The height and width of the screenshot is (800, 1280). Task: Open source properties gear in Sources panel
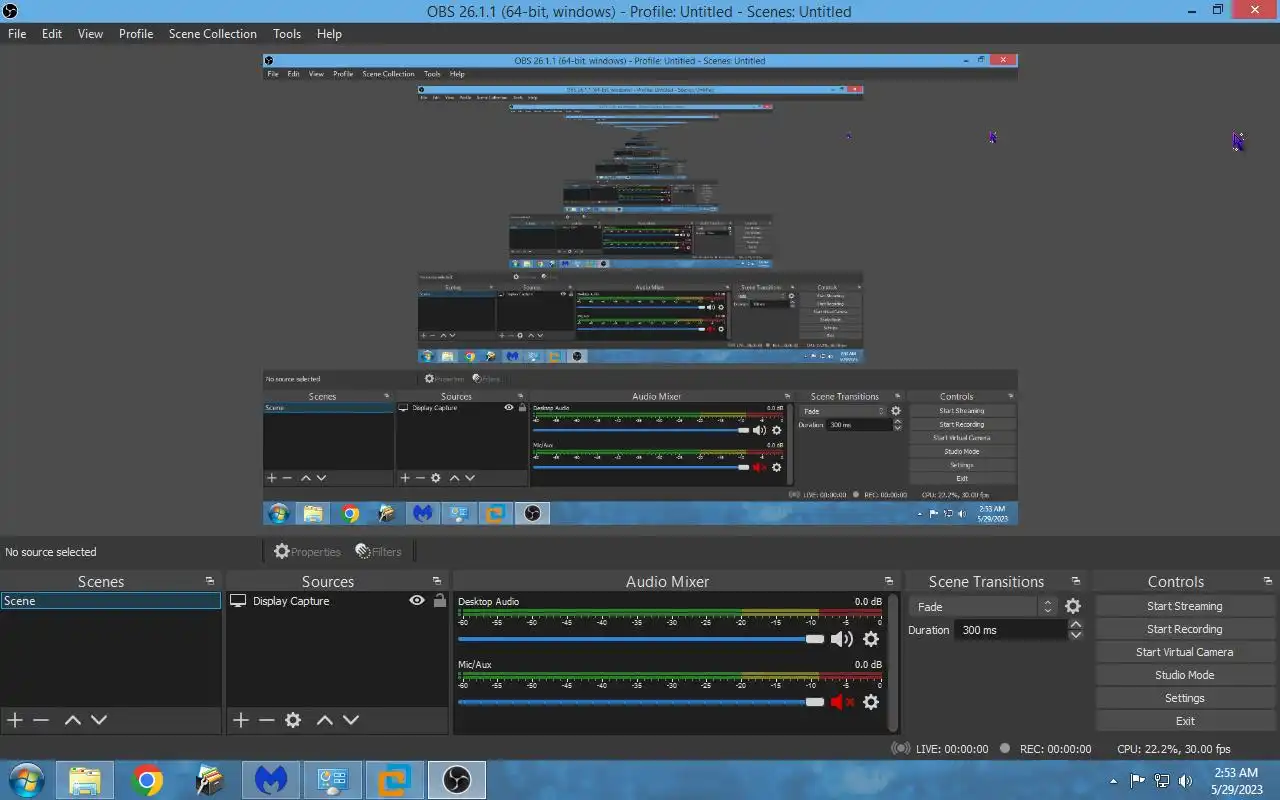[293, 720]
